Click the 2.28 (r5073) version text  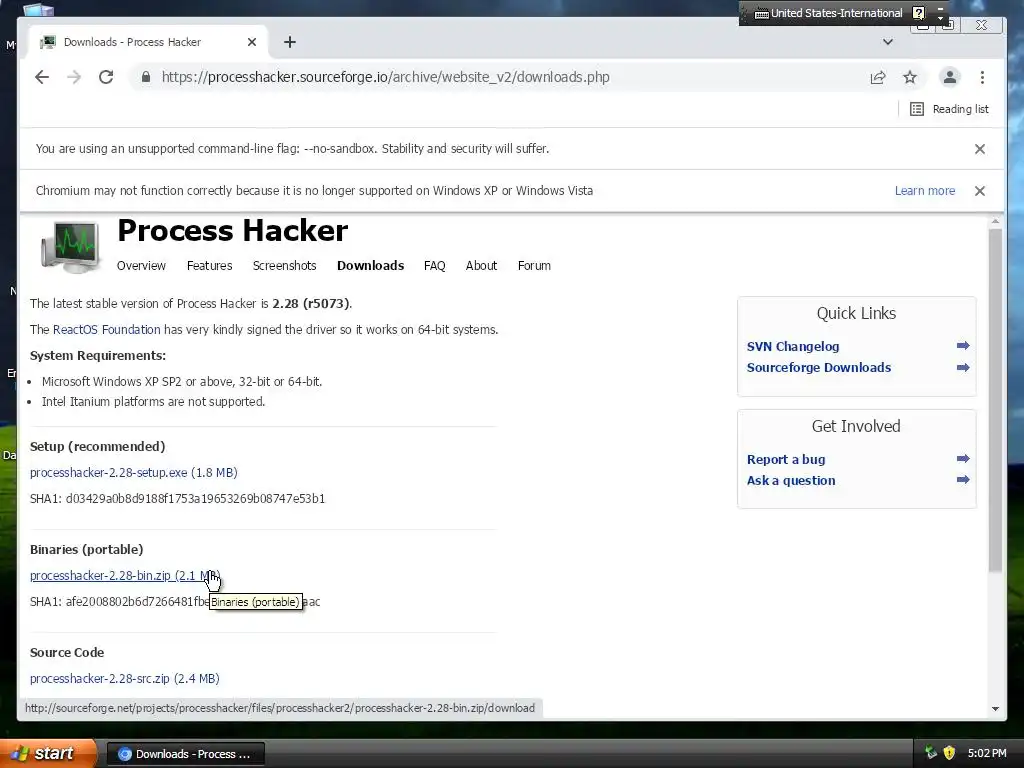[311, 304]
